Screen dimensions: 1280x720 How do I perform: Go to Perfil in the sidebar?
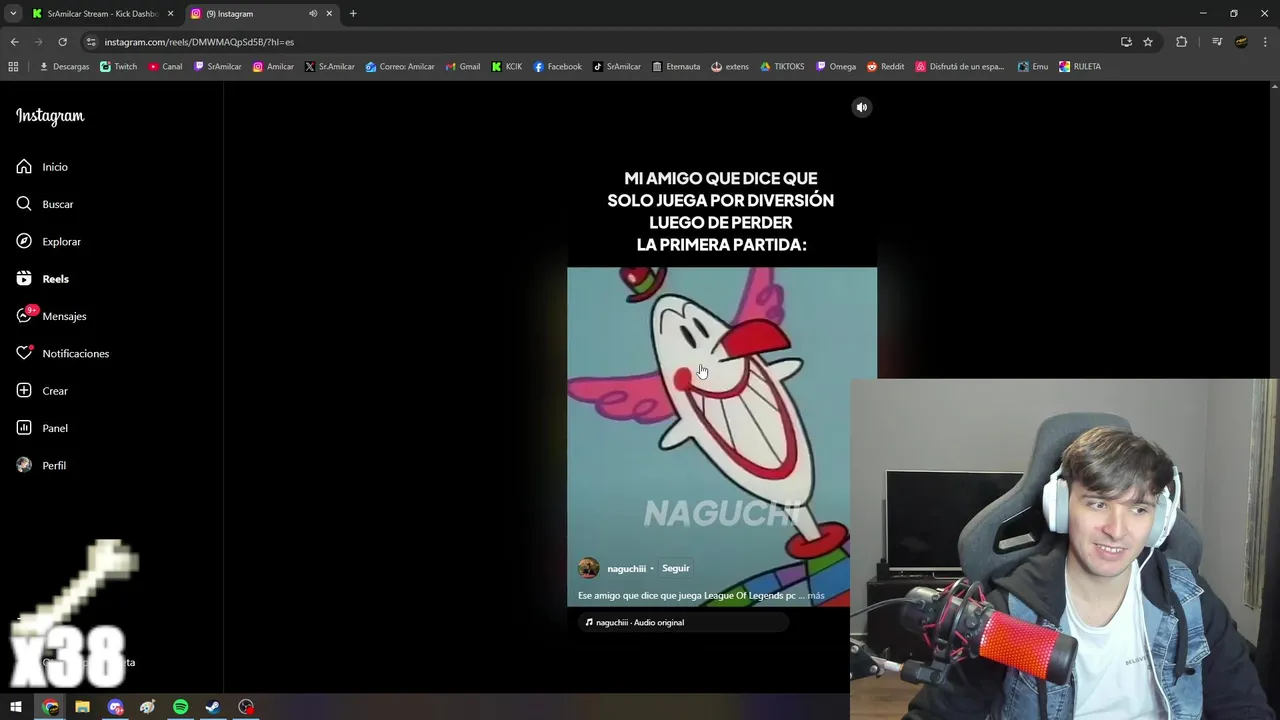point(41,466)
